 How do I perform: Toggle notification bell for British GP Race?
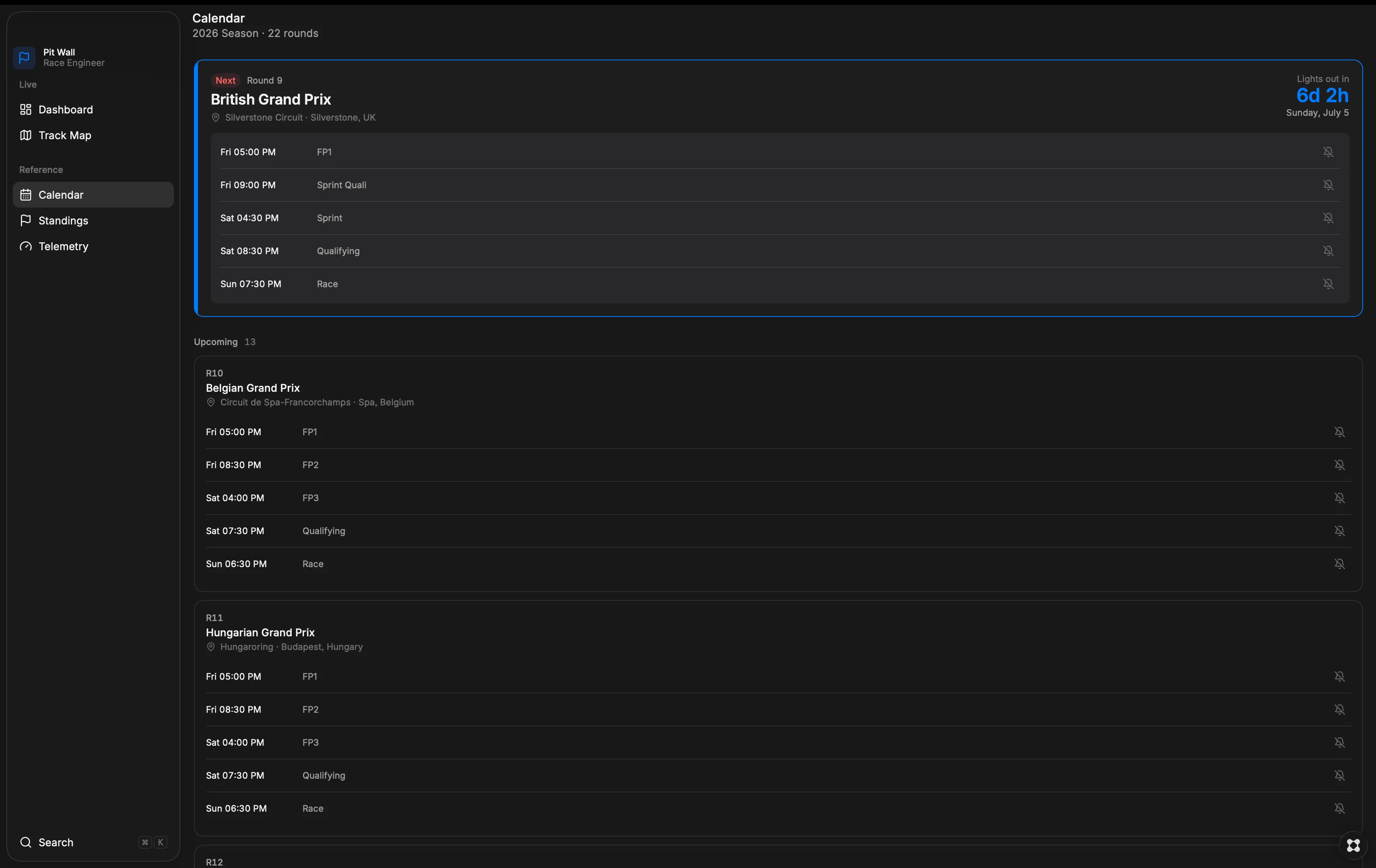click(x=1328, y=284)
